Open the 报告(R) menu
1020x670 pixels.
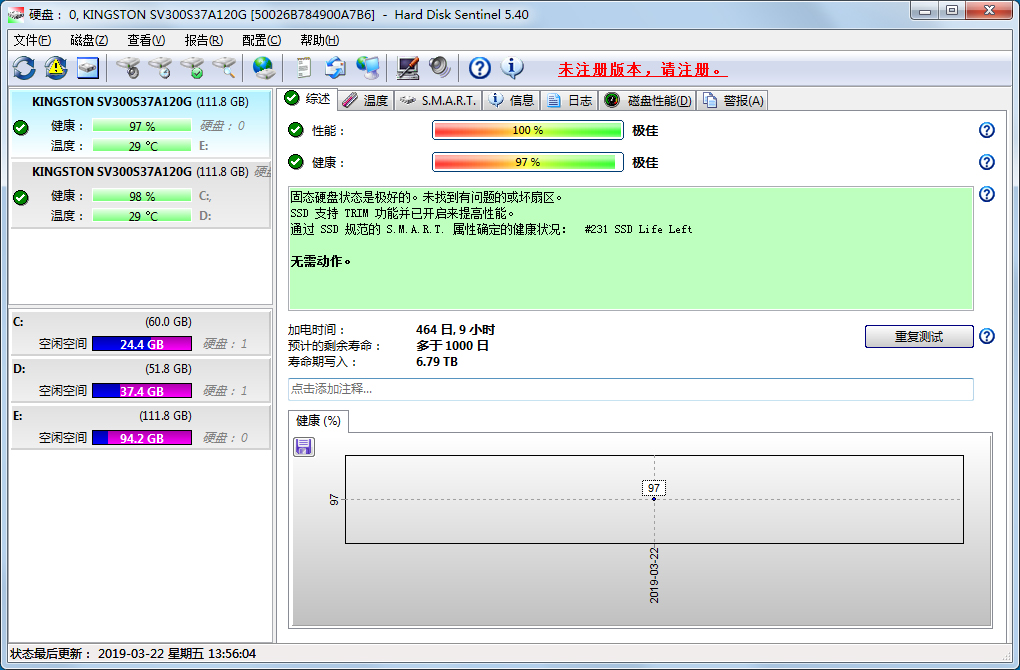click(203, 40)
